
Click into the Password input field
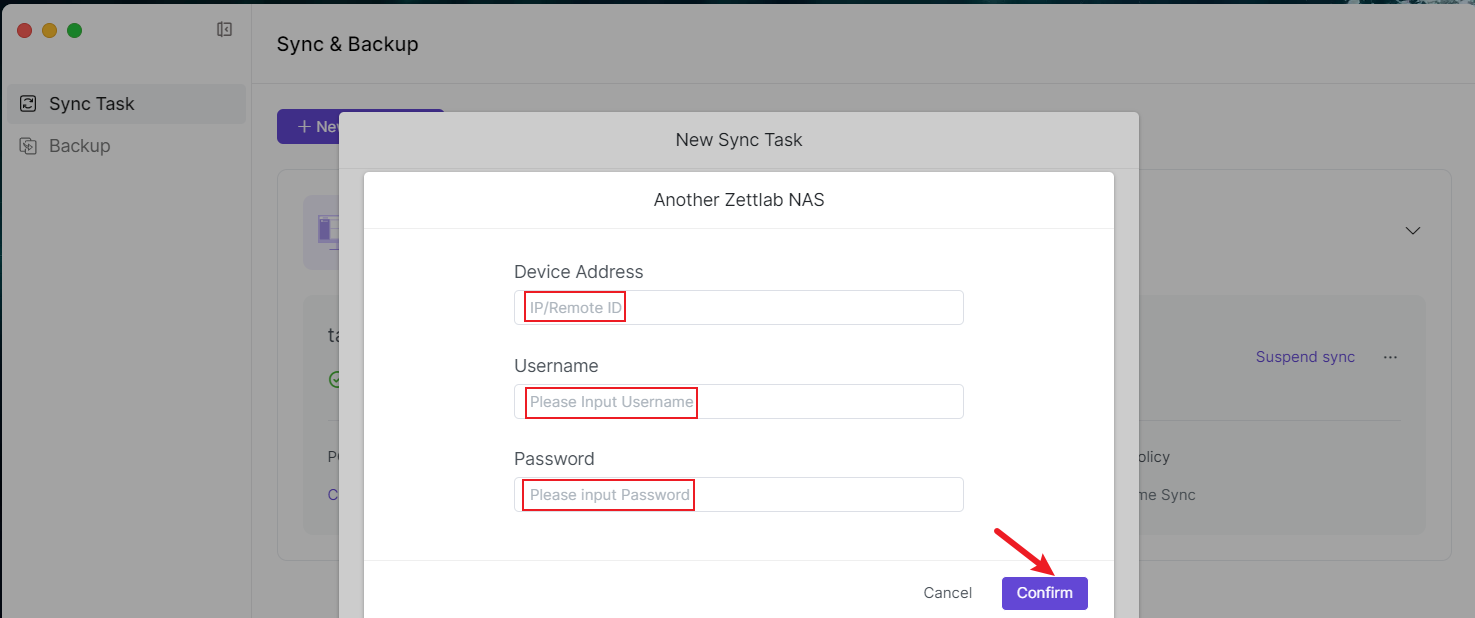point(738,495)
